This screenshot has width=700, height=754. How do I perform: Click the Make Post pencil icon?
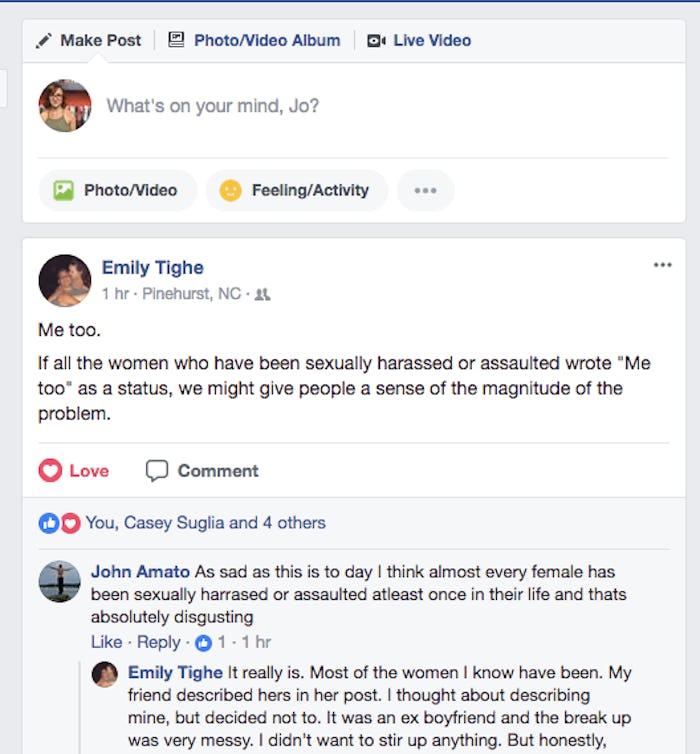tap(43, 41)
